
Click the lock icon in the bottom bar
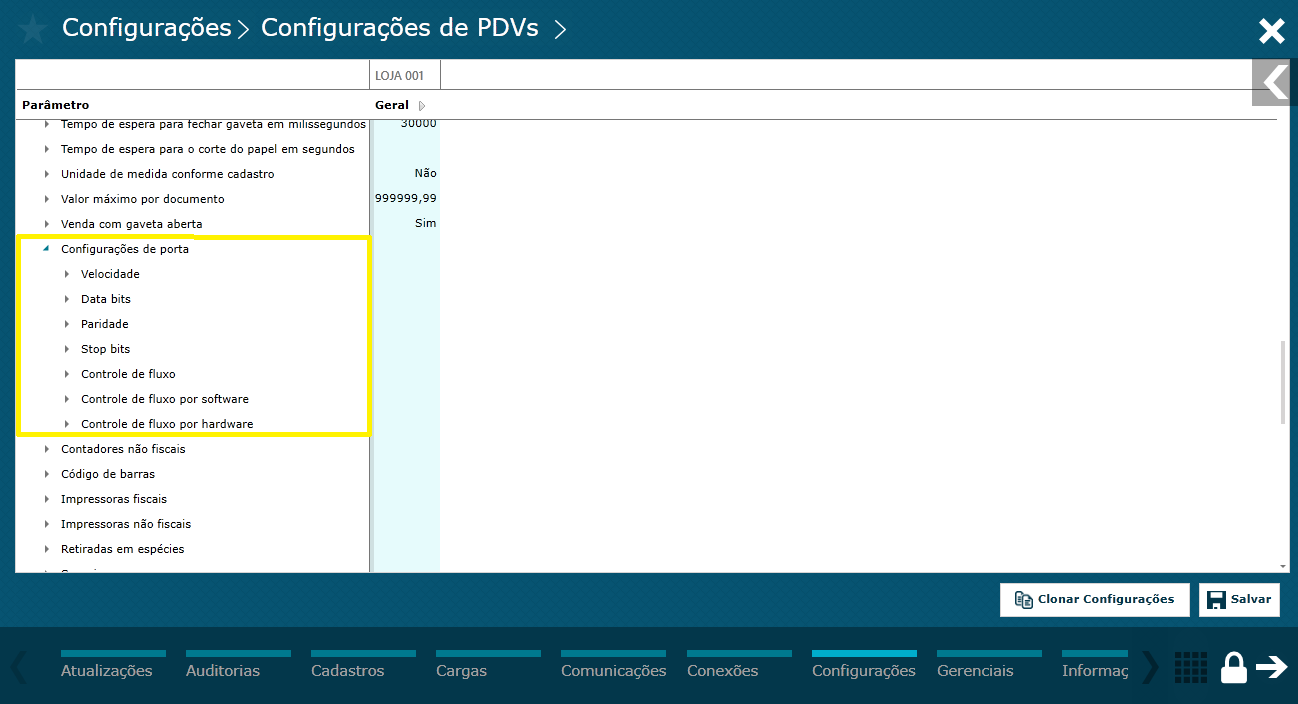click(1234, 666)
